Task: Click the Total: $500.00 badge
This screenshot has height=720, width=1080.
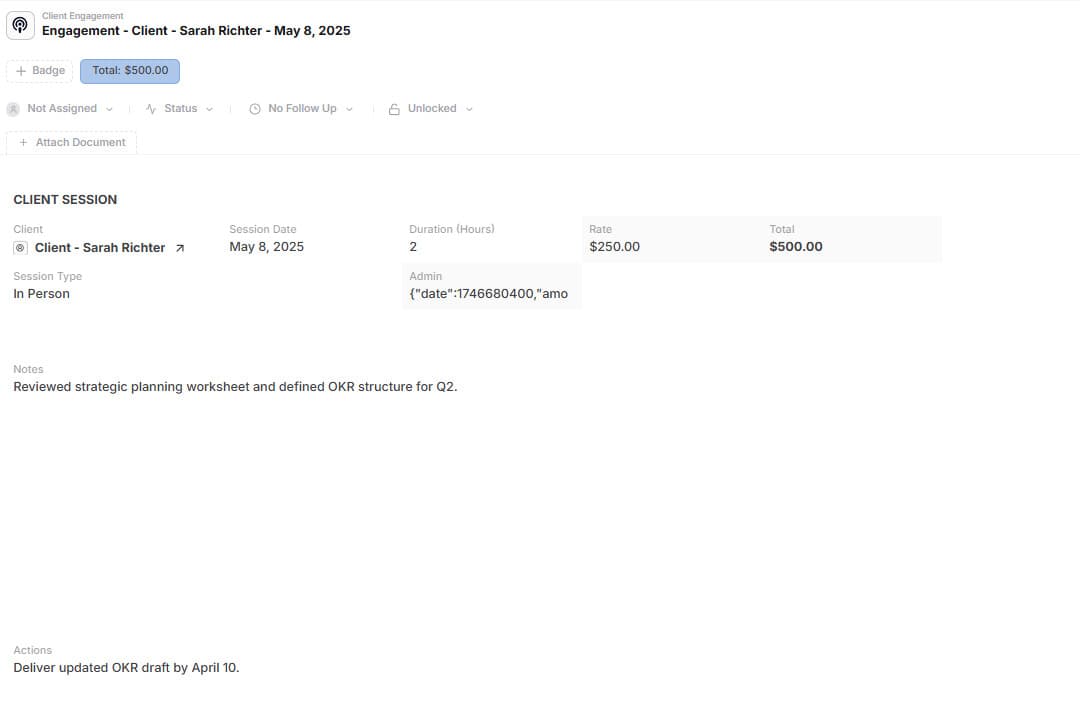Action: coord(130,71)
